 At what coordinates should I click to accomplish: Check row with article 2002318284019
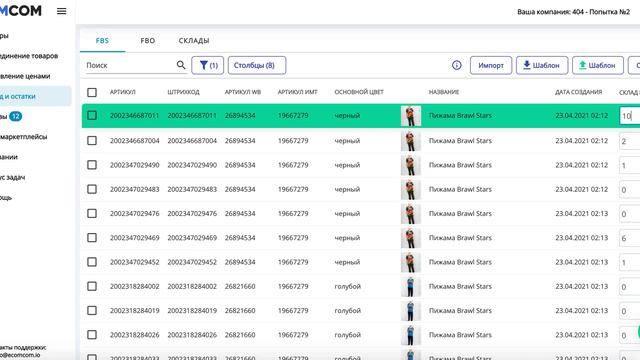click(x=92, y=311)
